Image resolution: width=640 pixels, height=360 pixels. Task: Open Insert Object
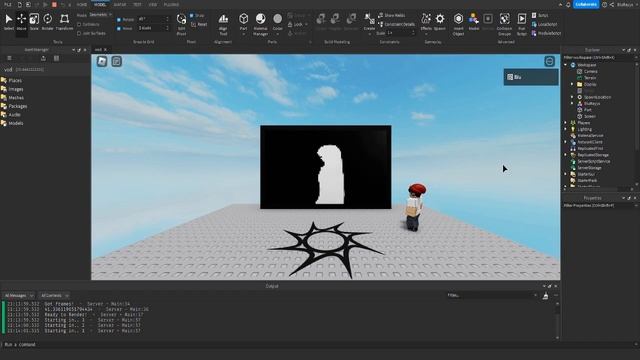[x=458, y=24]
